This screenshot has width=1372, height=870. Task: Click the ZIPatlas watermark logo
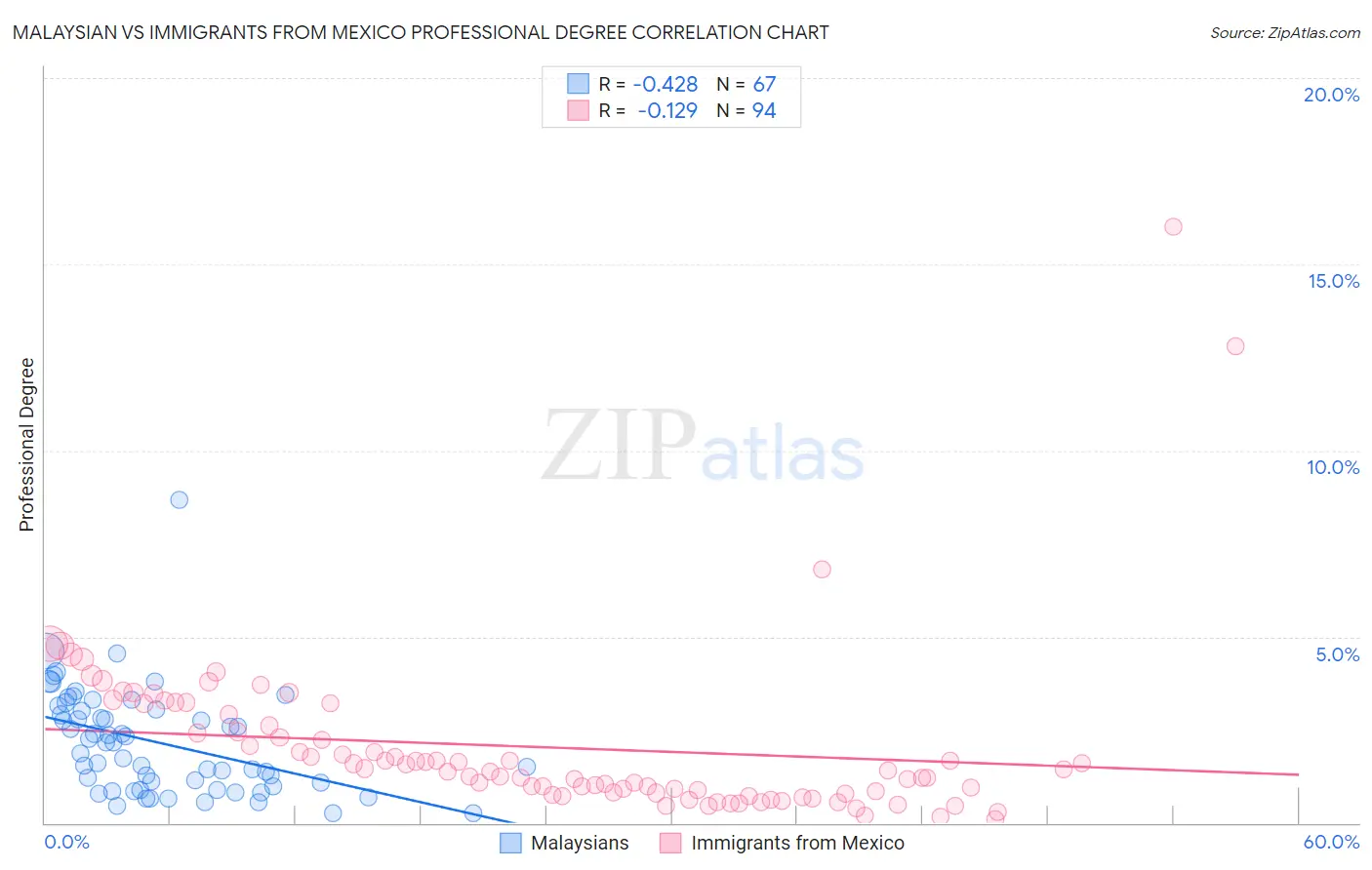click(703, 446)
